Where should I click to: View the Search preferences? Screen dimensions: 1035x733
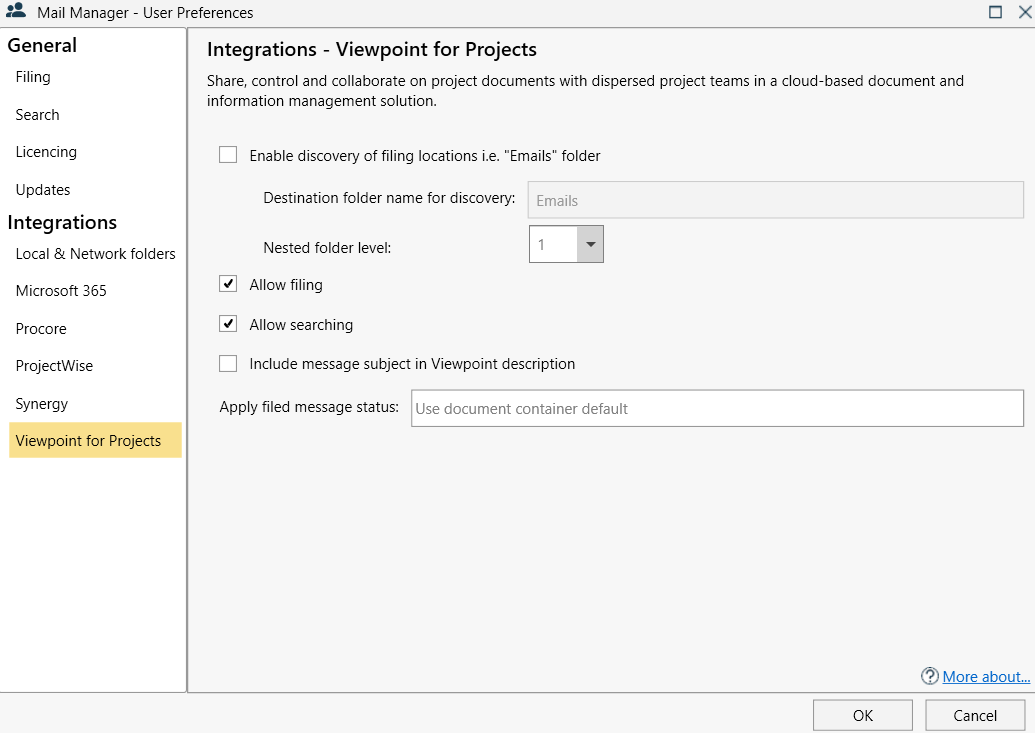(37, 114)
